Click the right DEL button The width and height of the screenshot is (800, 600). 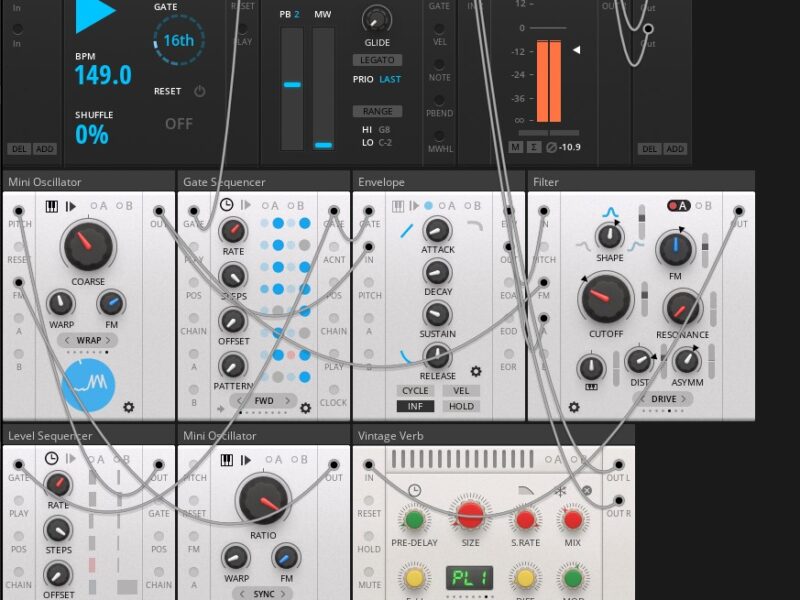pos(649,149)
